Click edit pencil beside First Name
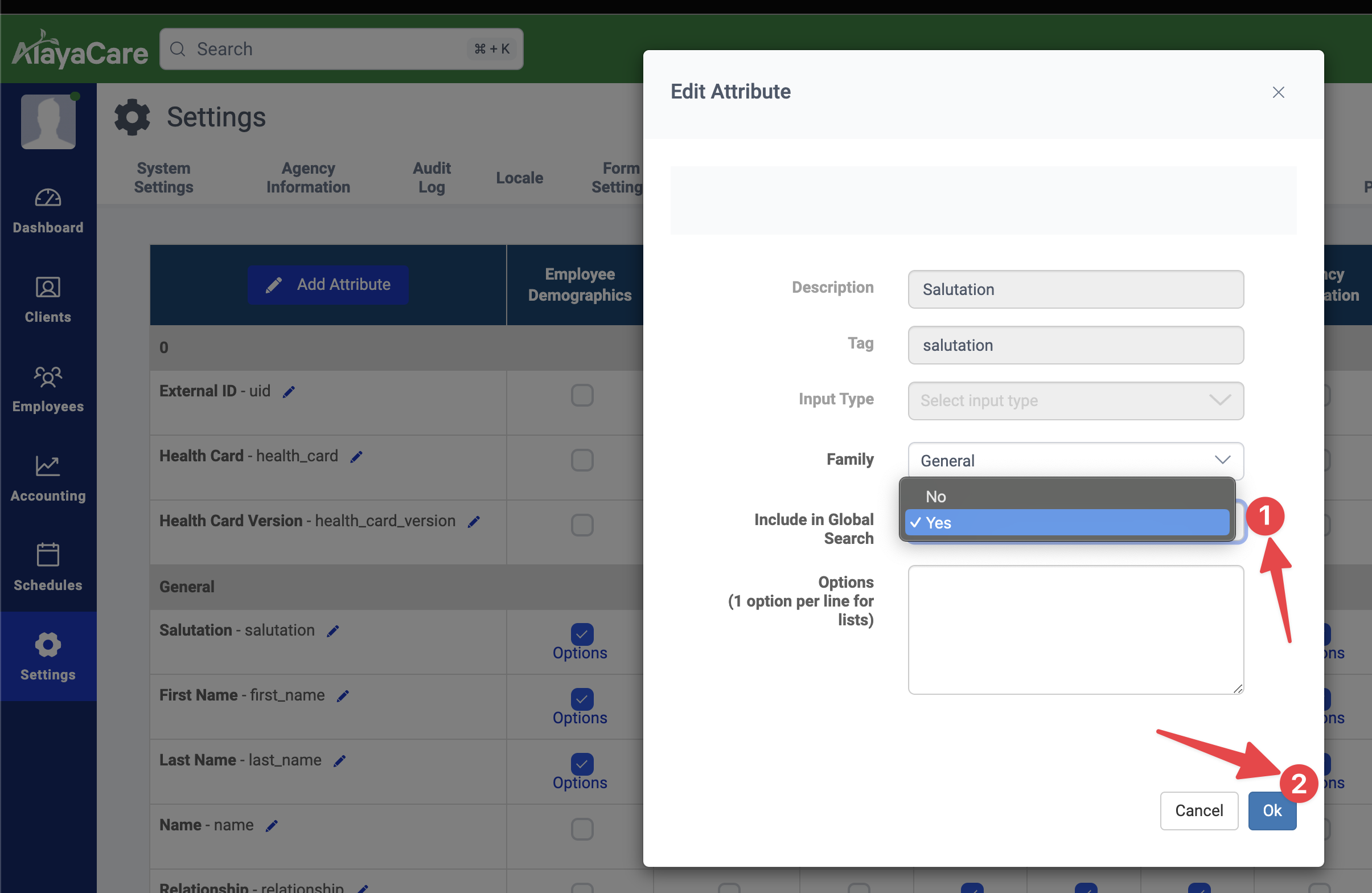The image size is (1372, 893). [x=343, y=697]
